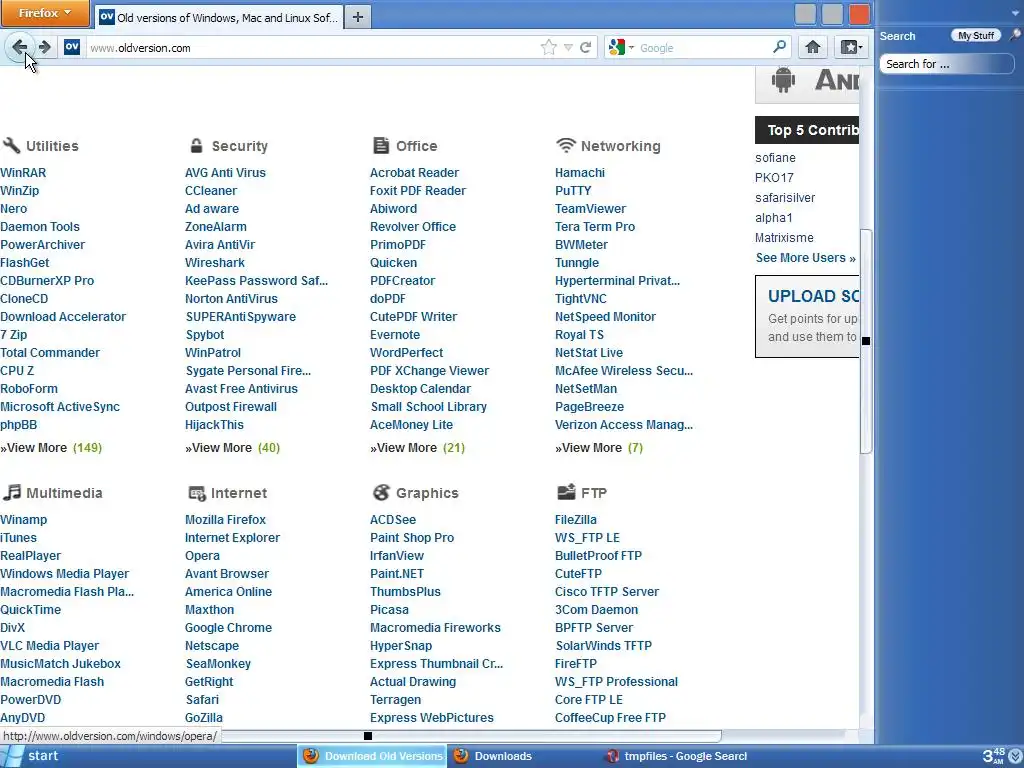Viewport: 1024px width, 768px height.
Task: Open the orange Firefox menu button
Action: tap(45, 13)
